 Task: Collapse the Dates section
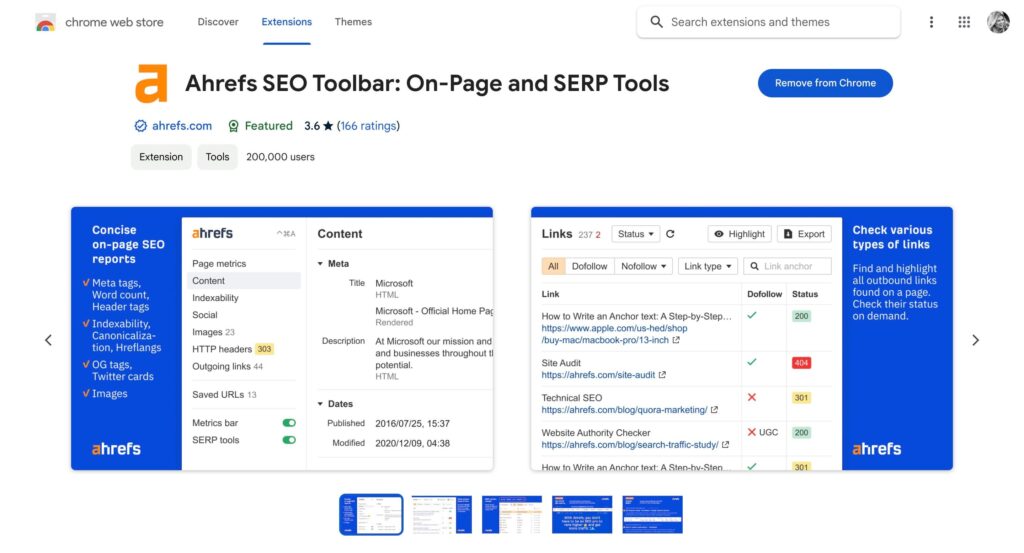point(321,404)
